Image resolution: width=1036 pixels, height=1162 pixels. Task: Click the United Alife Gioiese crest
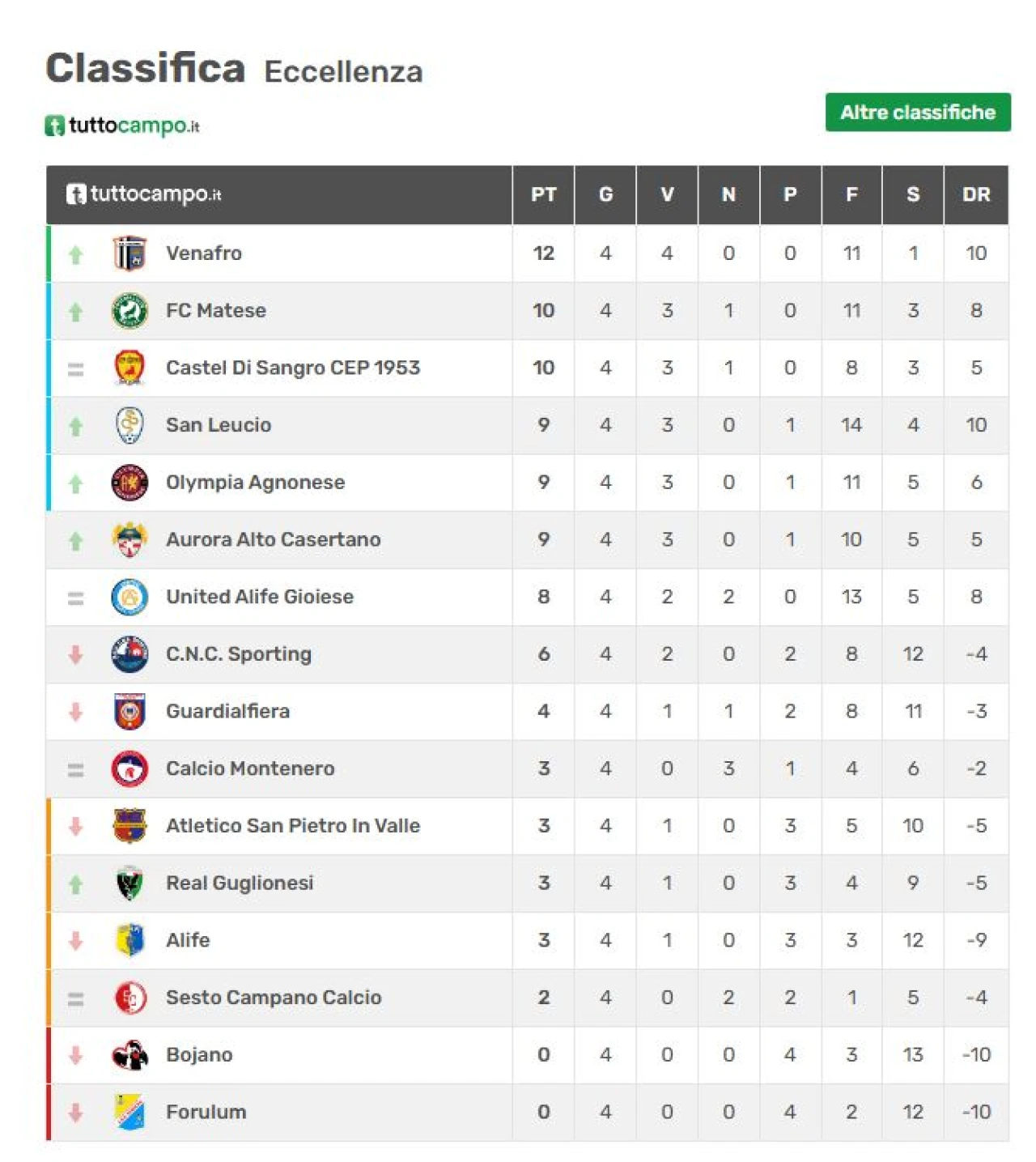(129, 598)
